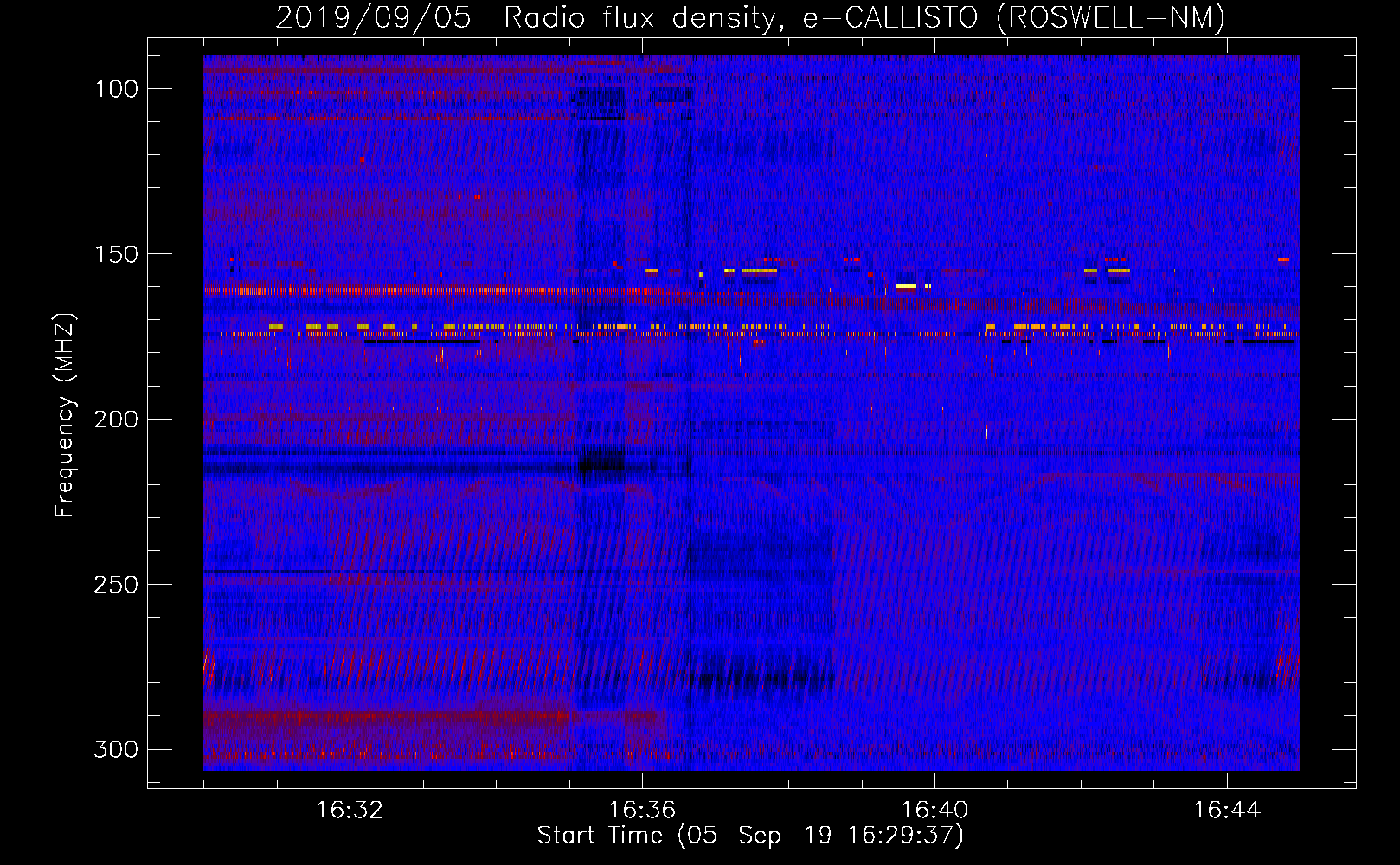This screenshot has width=1400, height=865.
Task: Click the 16:44 time tick label
Action: click(1227, 811)
